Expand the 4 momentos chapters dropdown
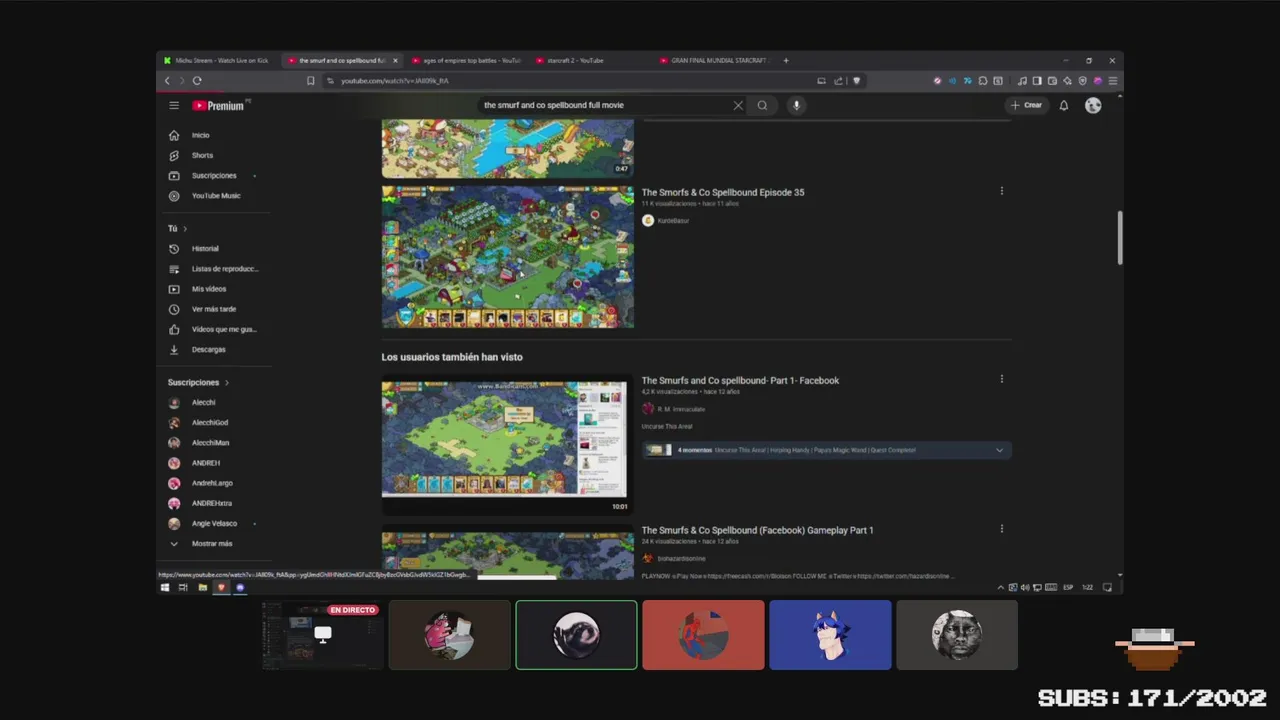Viewport: 1280px width, 720px height. pos(999,450)
